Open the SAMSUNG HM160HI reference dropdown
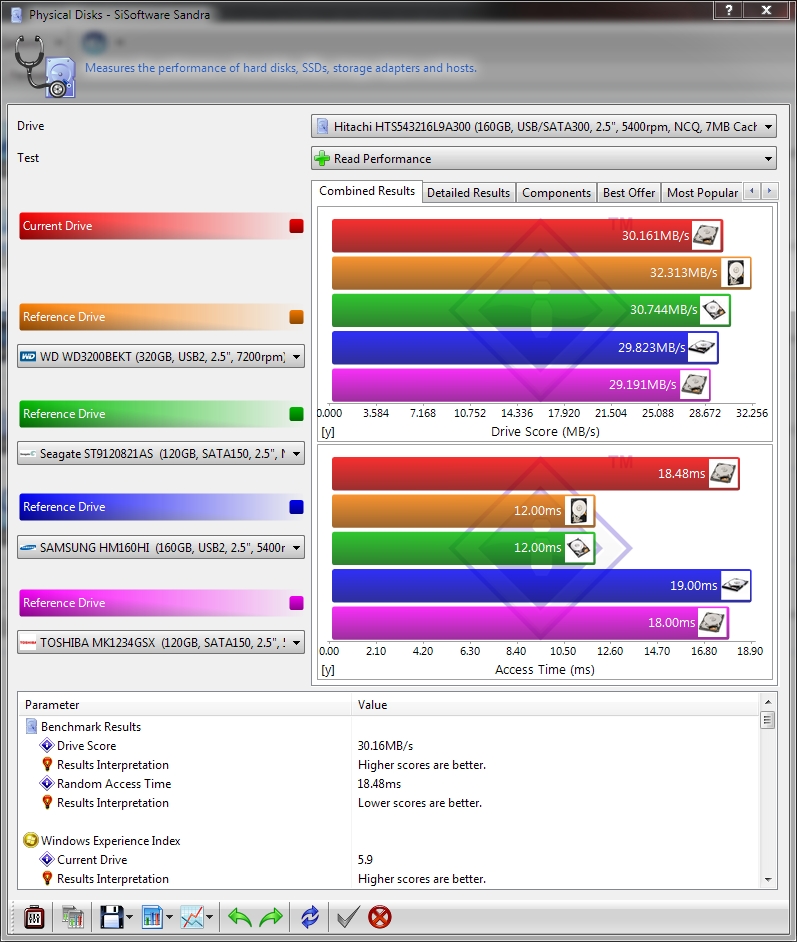The image size is (797, 942). coord(160,547)
